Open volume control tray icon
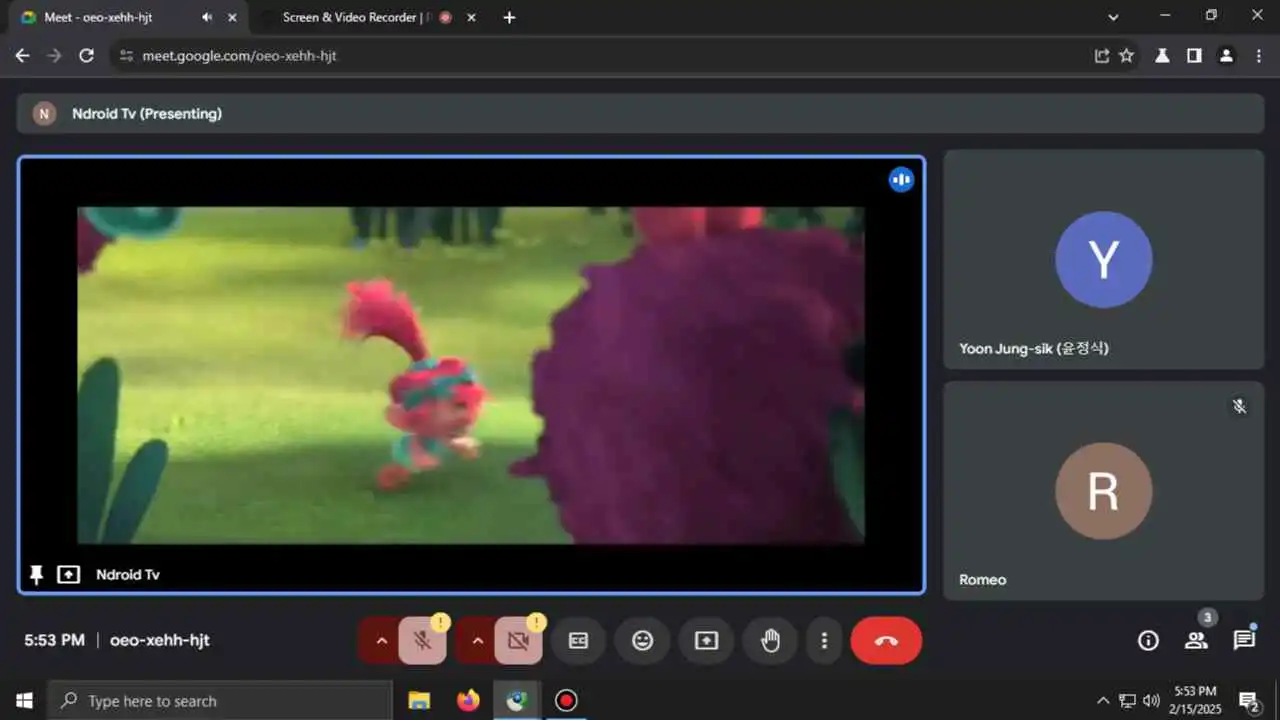Image resolution: width=1280 pixels, height=720 pixels. click(1151, 701)
